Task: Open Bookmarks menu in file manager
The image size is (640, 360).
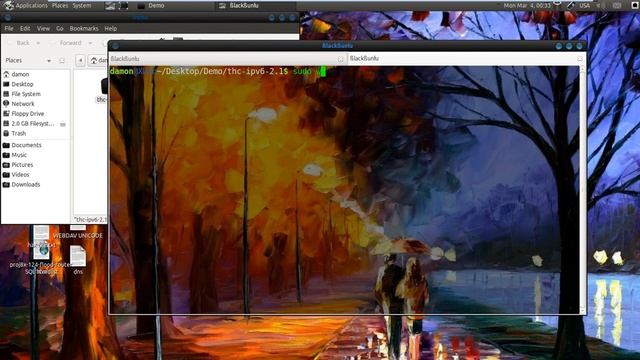Action: 84,29
